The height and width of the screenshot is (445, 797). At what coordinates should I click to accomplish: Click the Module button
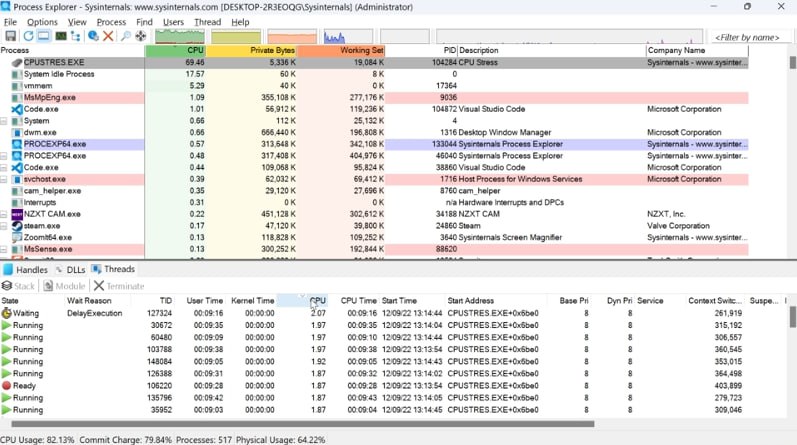tap(64, 286)
